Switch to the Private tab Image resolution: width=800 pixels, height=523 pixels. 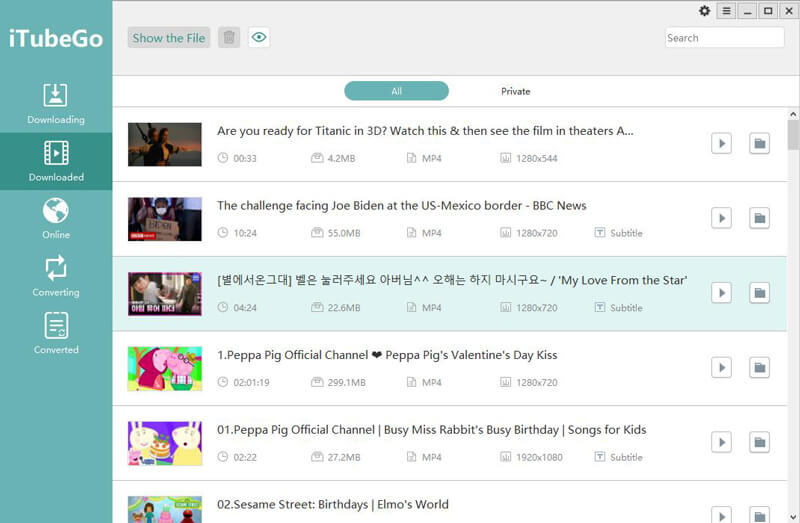tap(515, 91)
